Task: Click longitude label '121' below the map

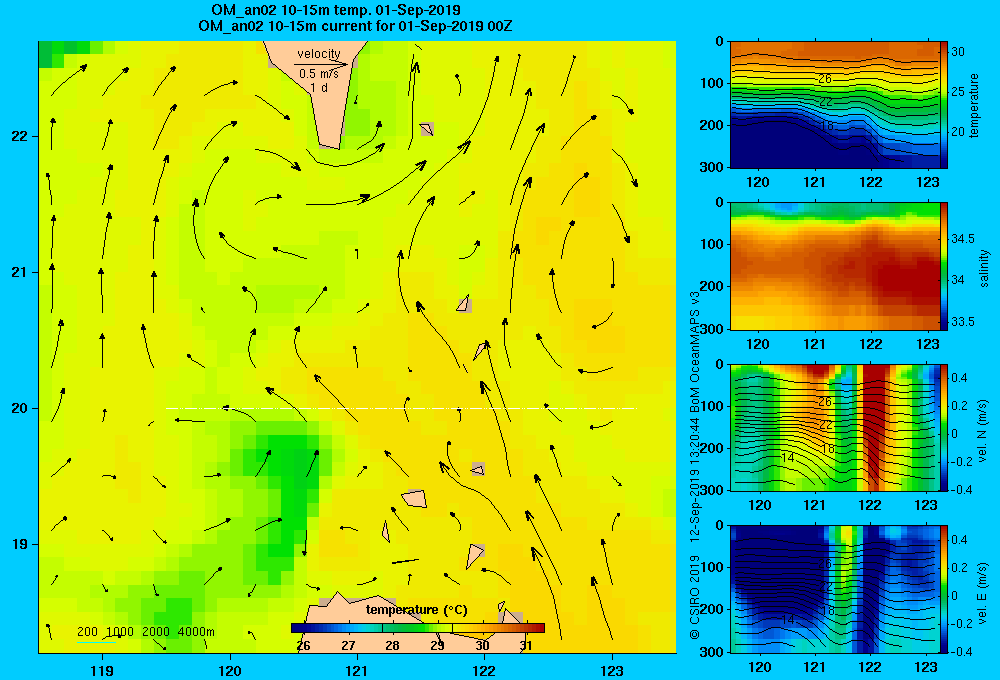Action: [357, 670]
